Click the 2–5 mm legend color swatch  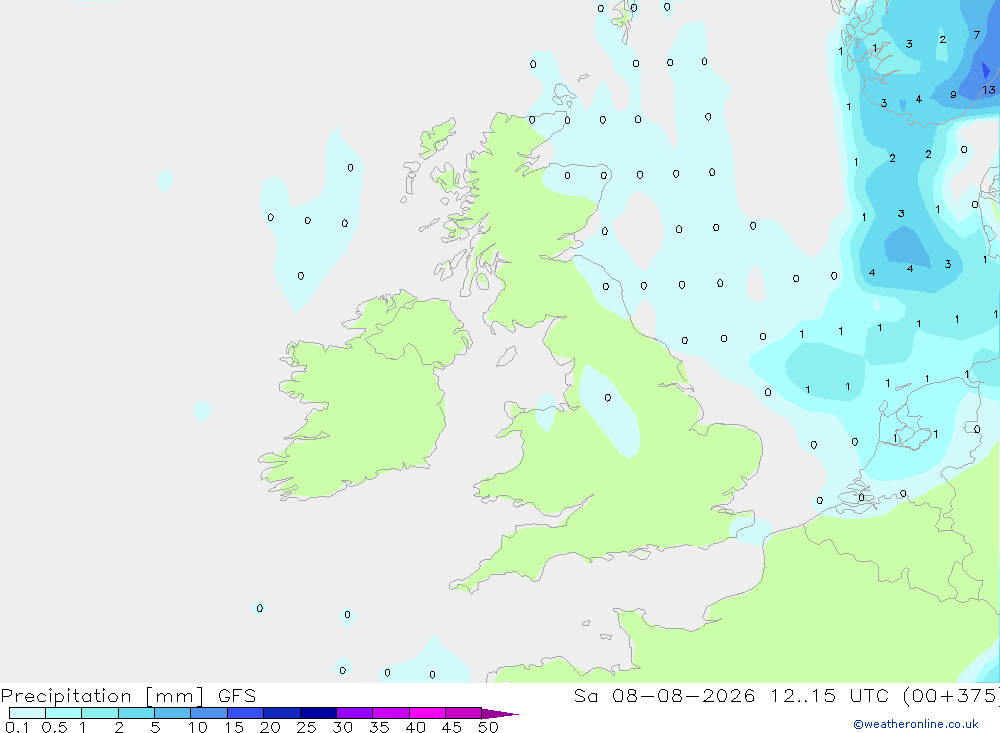tap(136, 713)
